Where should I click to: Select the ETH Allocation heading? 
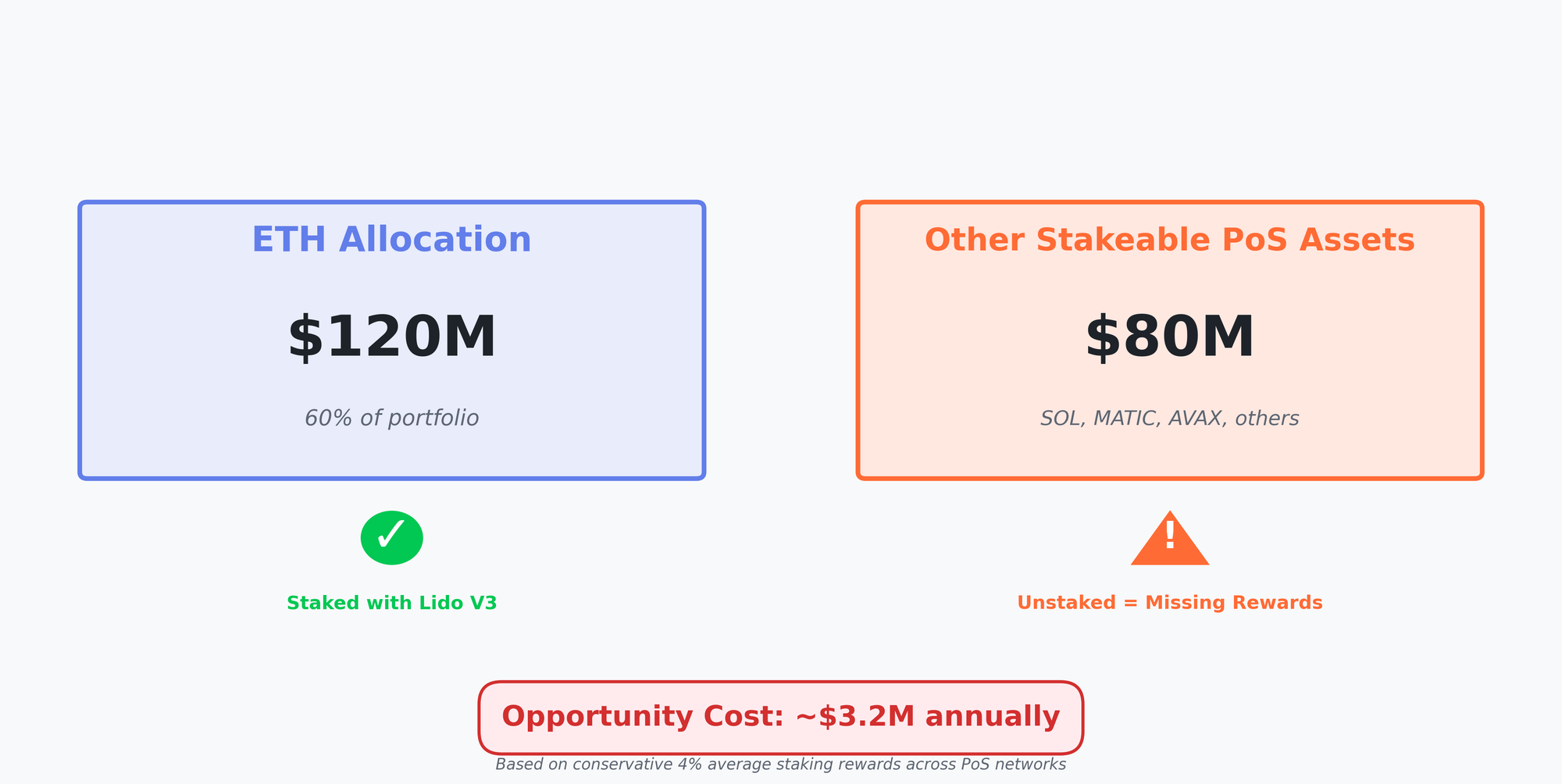point(391,240)
